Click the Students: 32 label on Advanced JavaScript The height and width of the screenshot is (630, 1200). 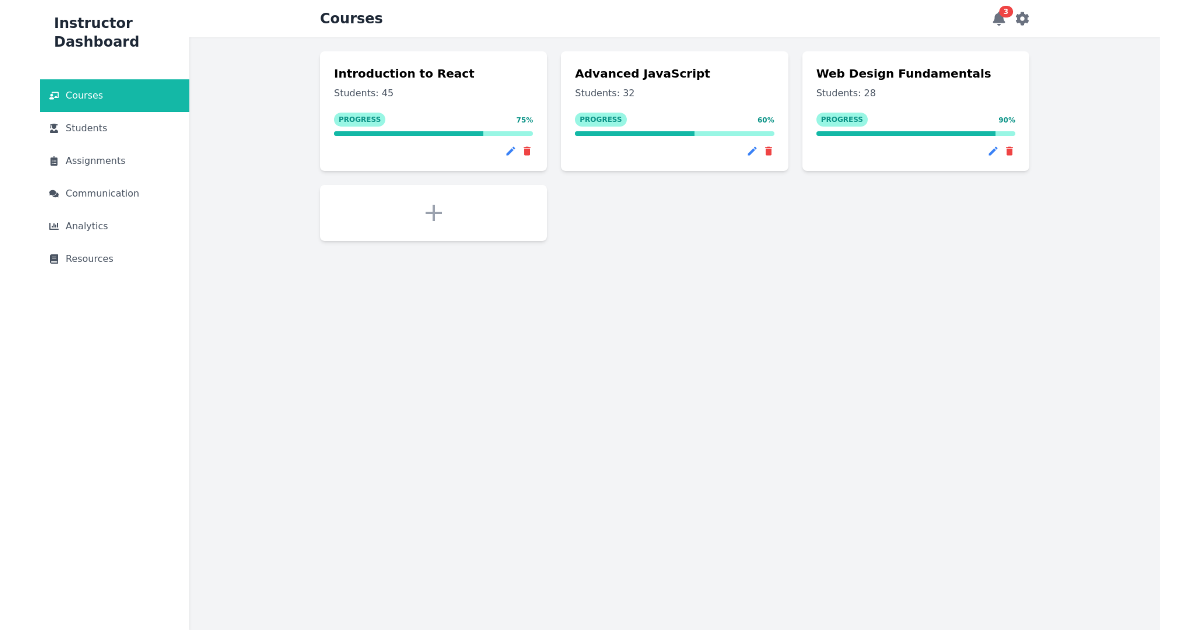607,92
